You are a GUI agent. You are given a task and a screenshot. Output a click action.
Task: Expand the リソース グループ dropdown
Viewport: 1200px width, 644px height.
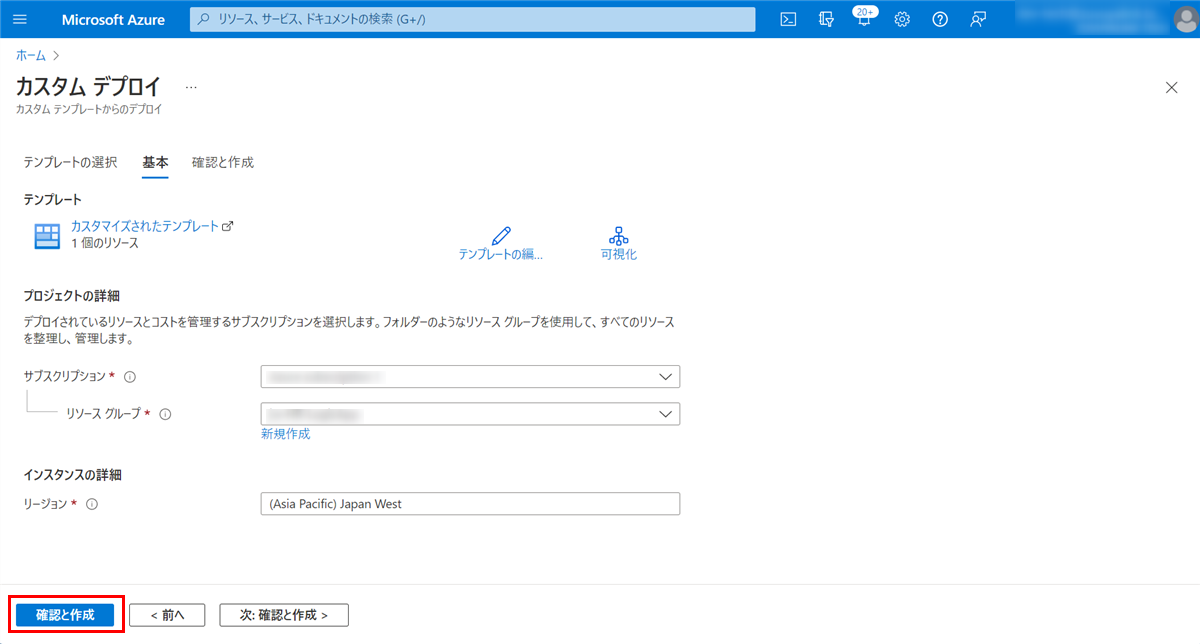point(470,414)
